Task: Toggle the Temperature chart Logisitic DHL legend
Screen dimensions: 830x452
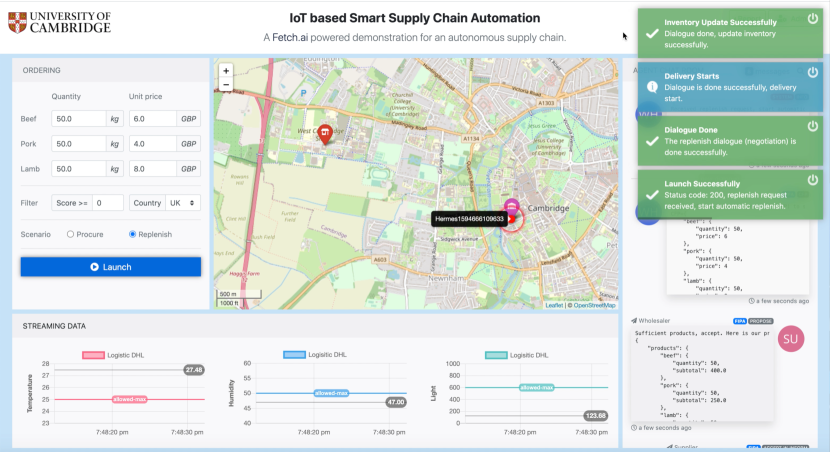Action: (x=113, y=355)
